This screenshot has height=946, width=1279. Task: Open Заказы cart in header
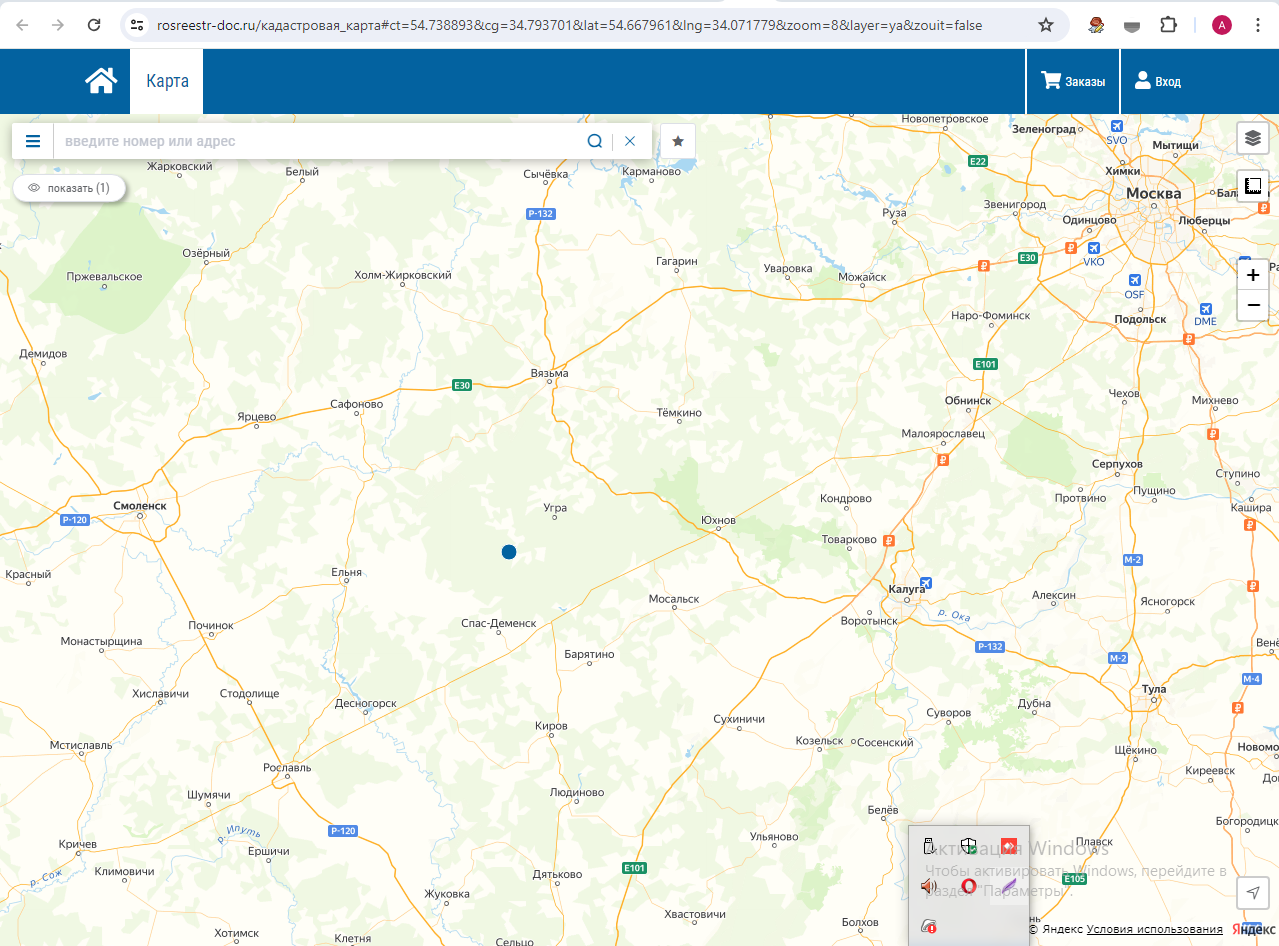1073,81
